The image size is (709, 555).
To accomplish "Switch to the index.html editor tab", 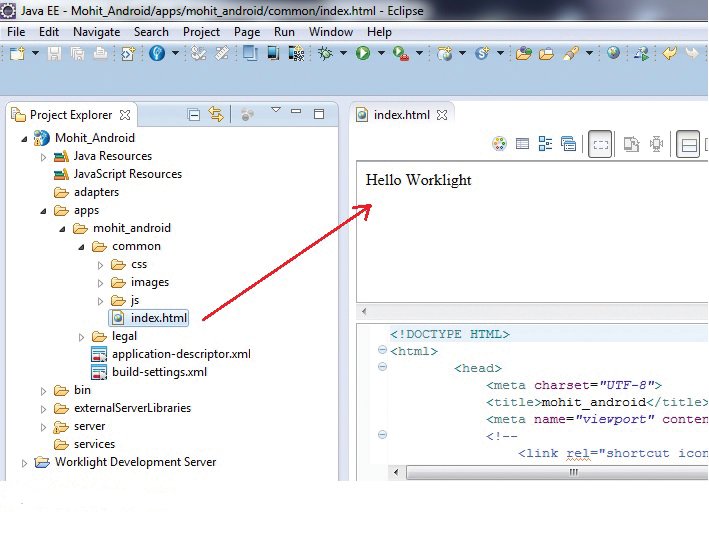I will 401,115.
